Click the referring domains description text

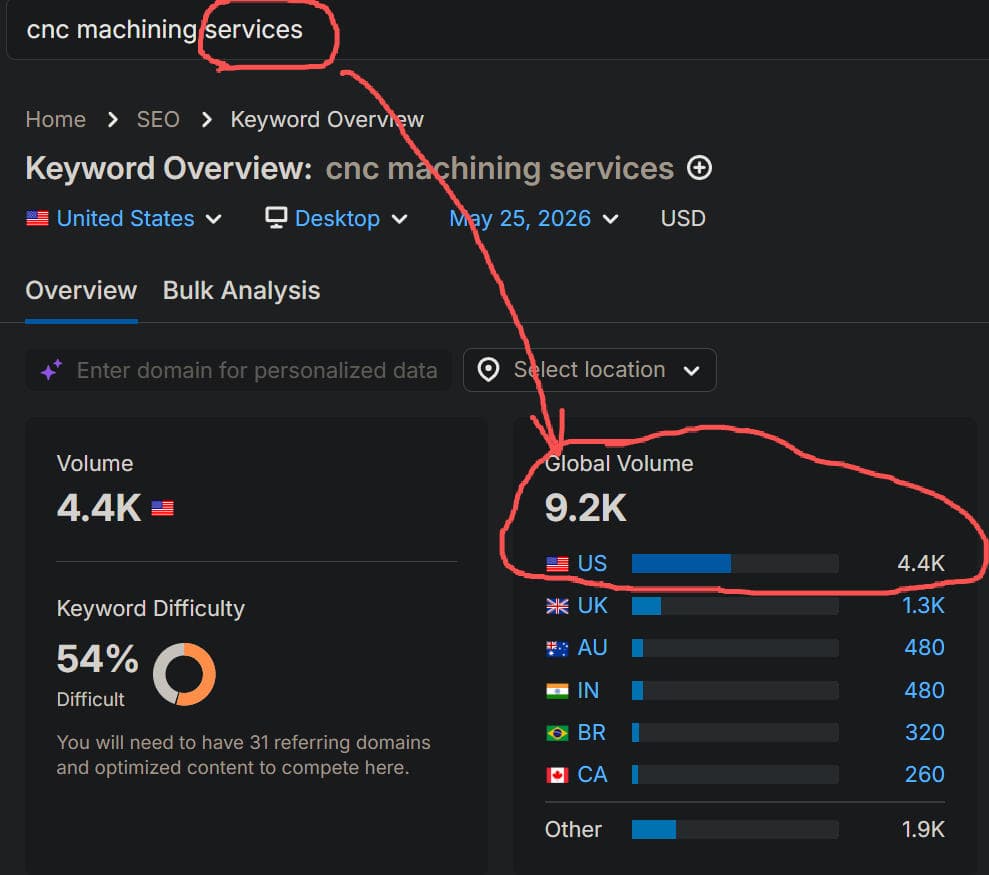(243, 755)
